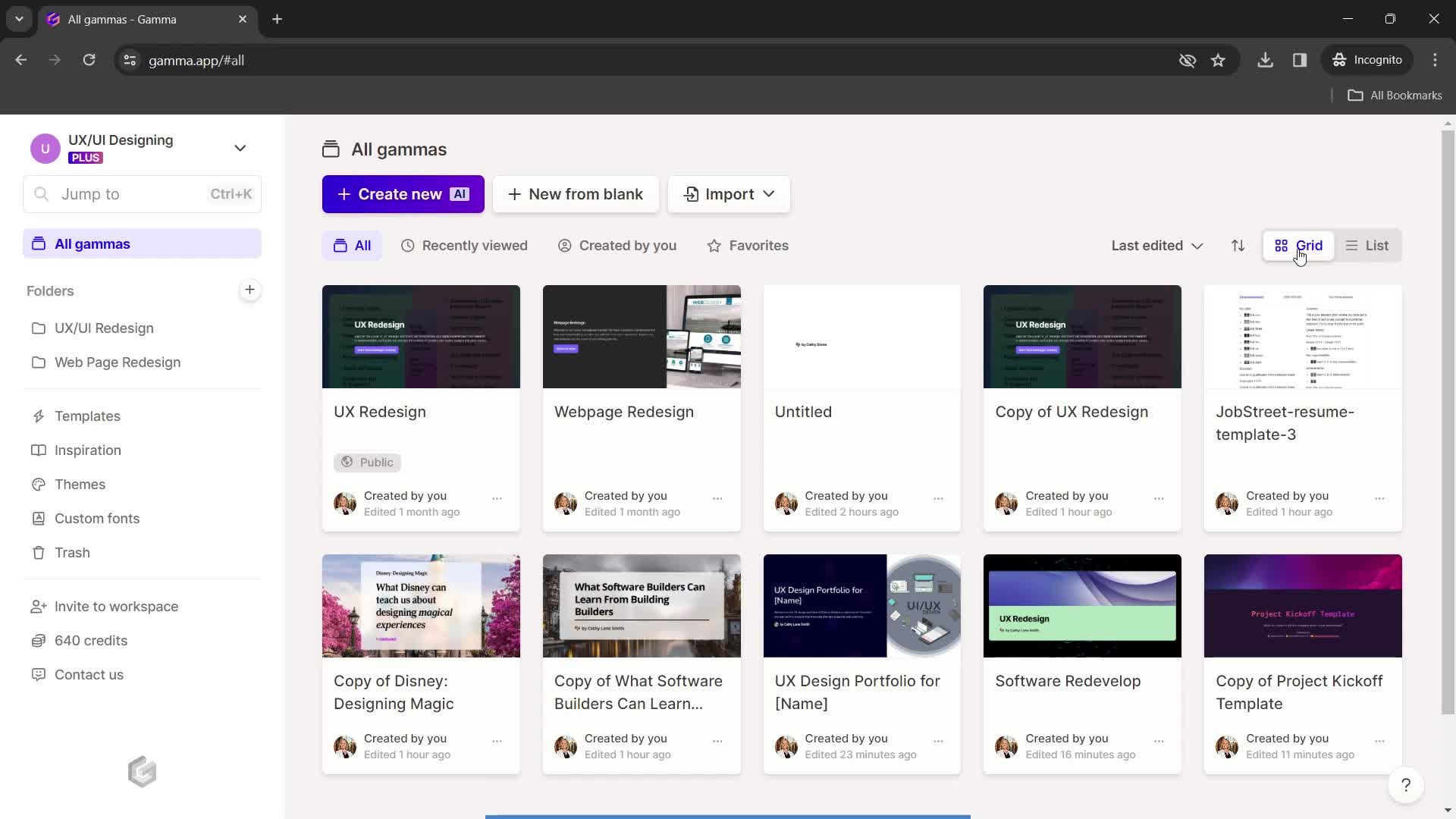Open the UX Design Portfolio thumbnail
The image size is (1456, 819).
click(x=863, y=605)
